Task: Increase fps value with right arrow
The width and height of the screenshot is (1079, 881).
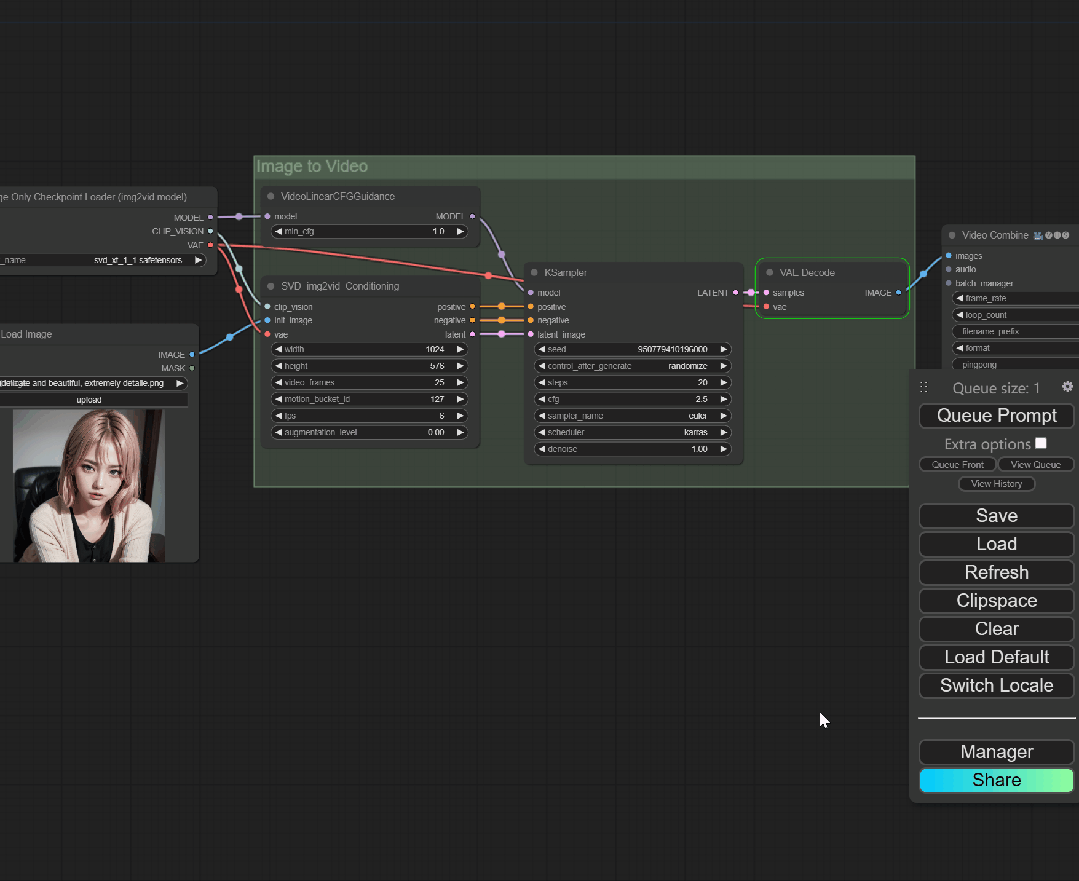Action: (460, 416)
